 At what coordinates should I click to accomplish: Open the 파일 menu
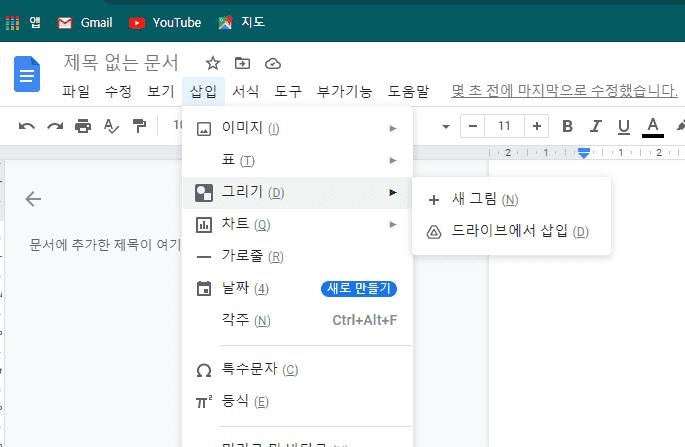click(76, 91)
